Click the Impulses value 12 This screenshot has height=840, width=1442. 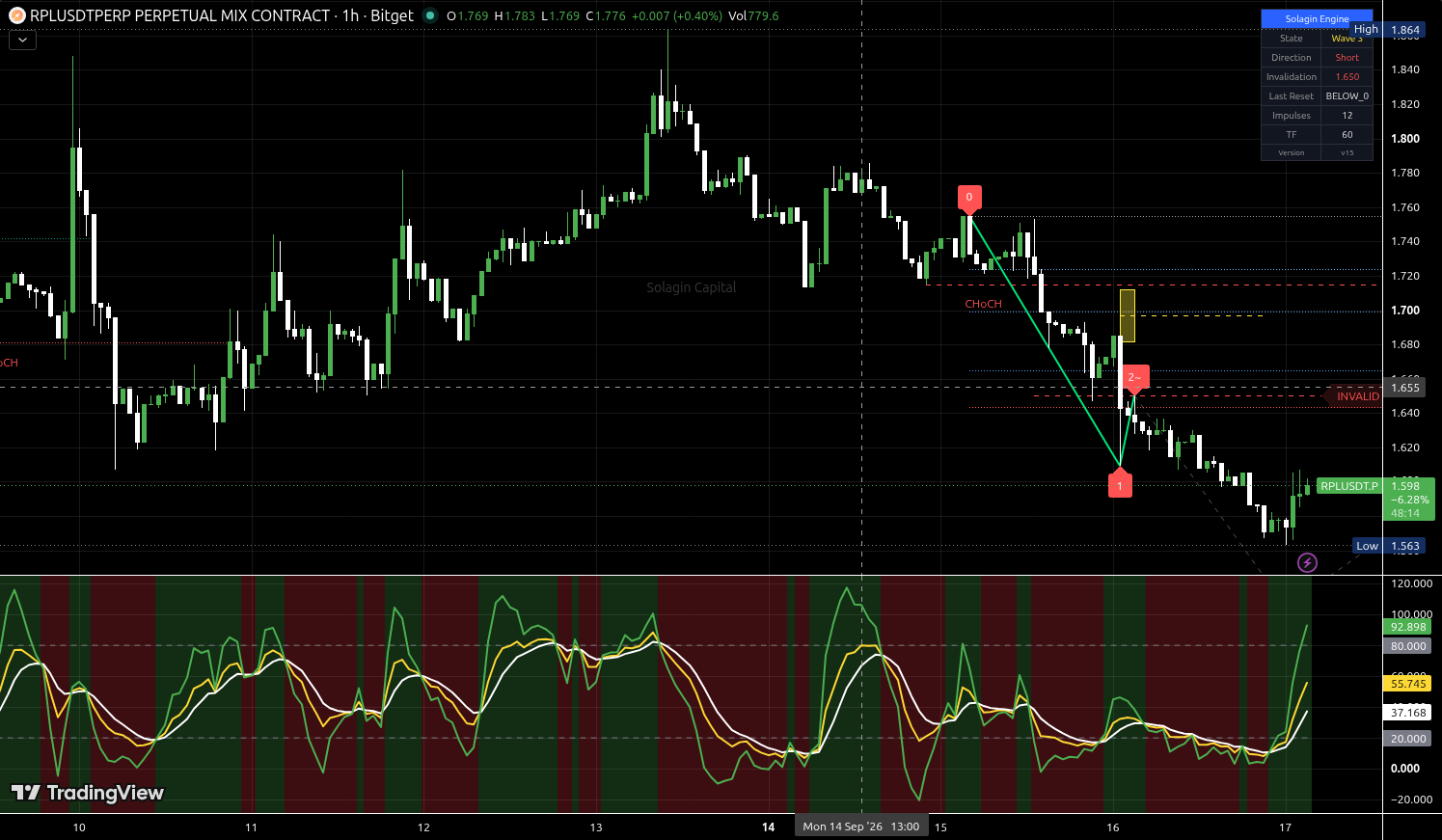[1347, 116]
